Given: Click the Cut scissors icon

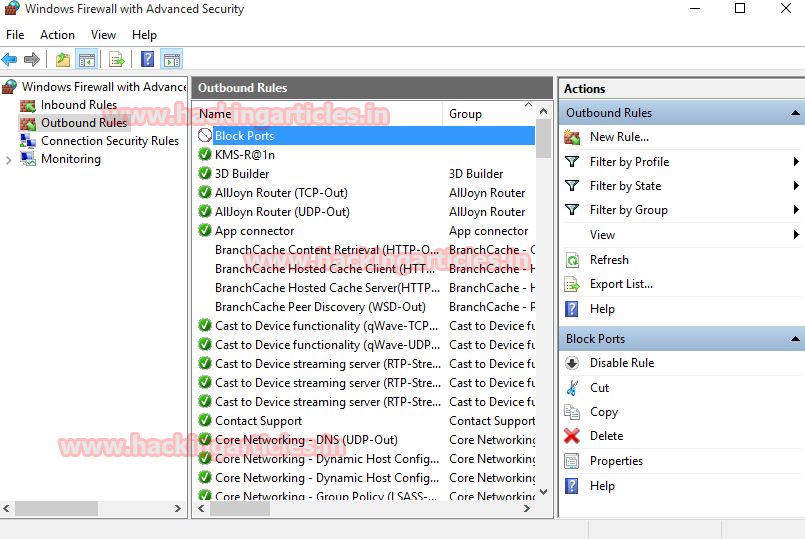Looking at the screenshot, I should click(572, 388).
